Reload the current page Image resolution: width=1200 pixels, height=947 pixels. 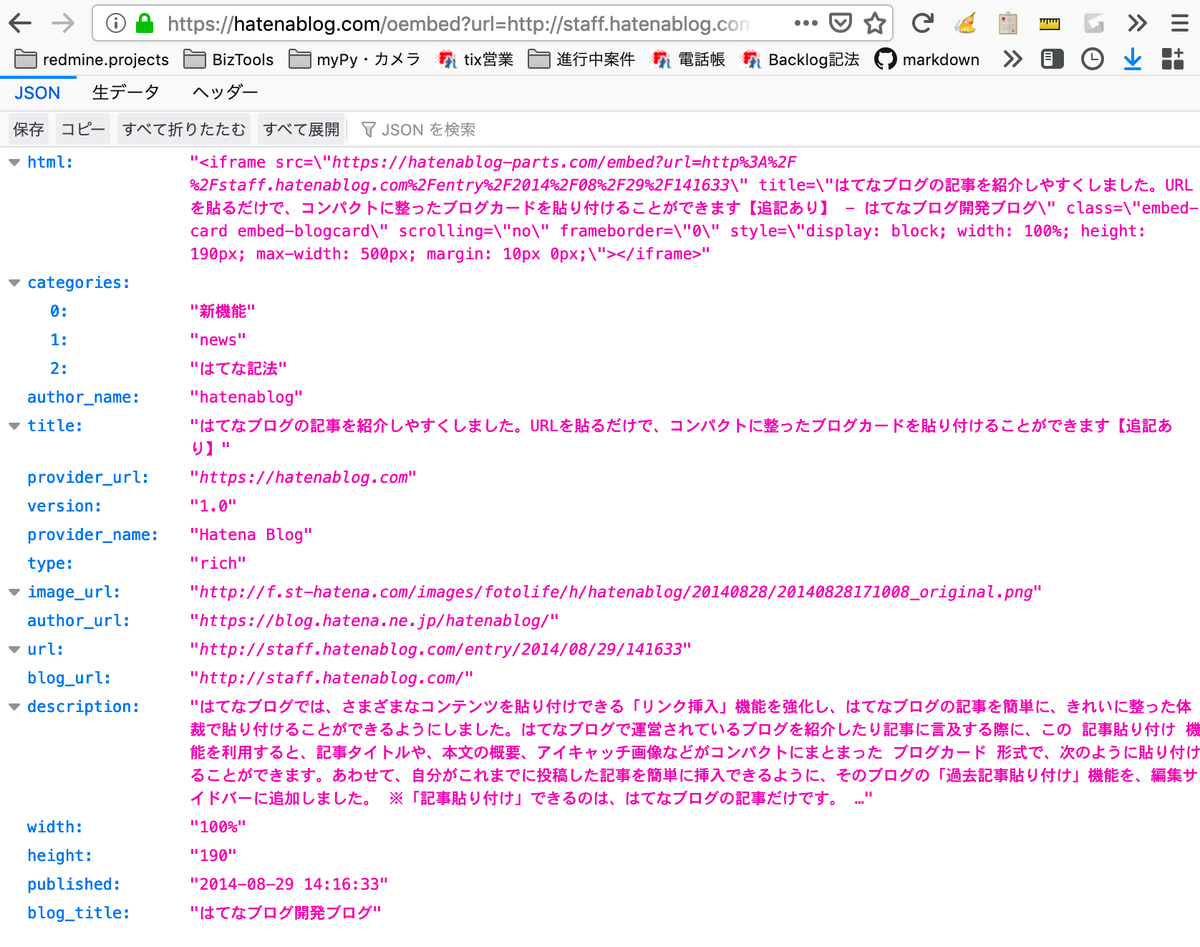pyautogui.click(x=922, y=23)
